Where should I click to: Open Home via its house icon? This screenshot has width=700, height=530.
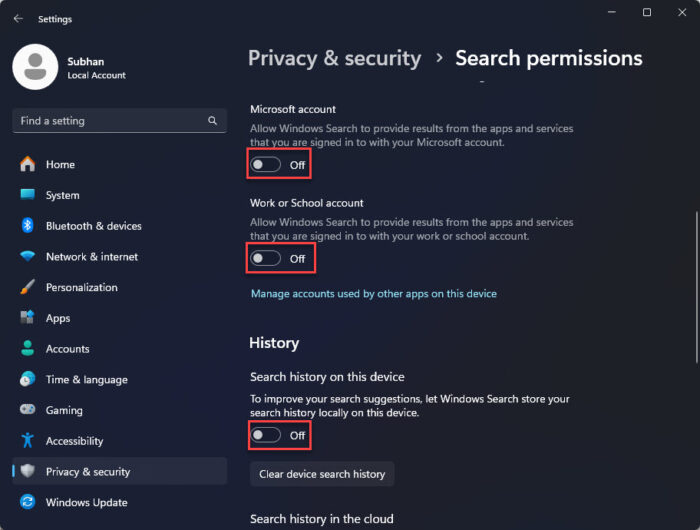click(x=28, y=164)
